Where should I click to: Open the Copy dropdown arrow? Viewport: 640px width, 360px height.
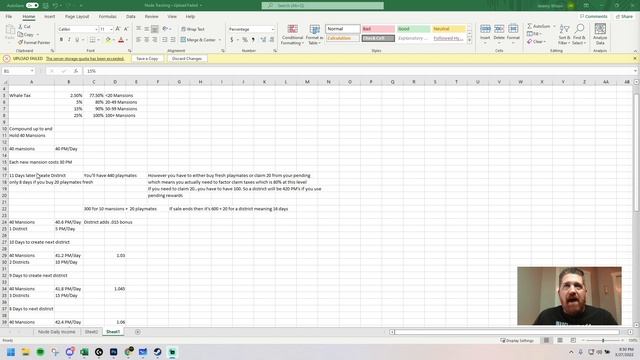point(38,35)
